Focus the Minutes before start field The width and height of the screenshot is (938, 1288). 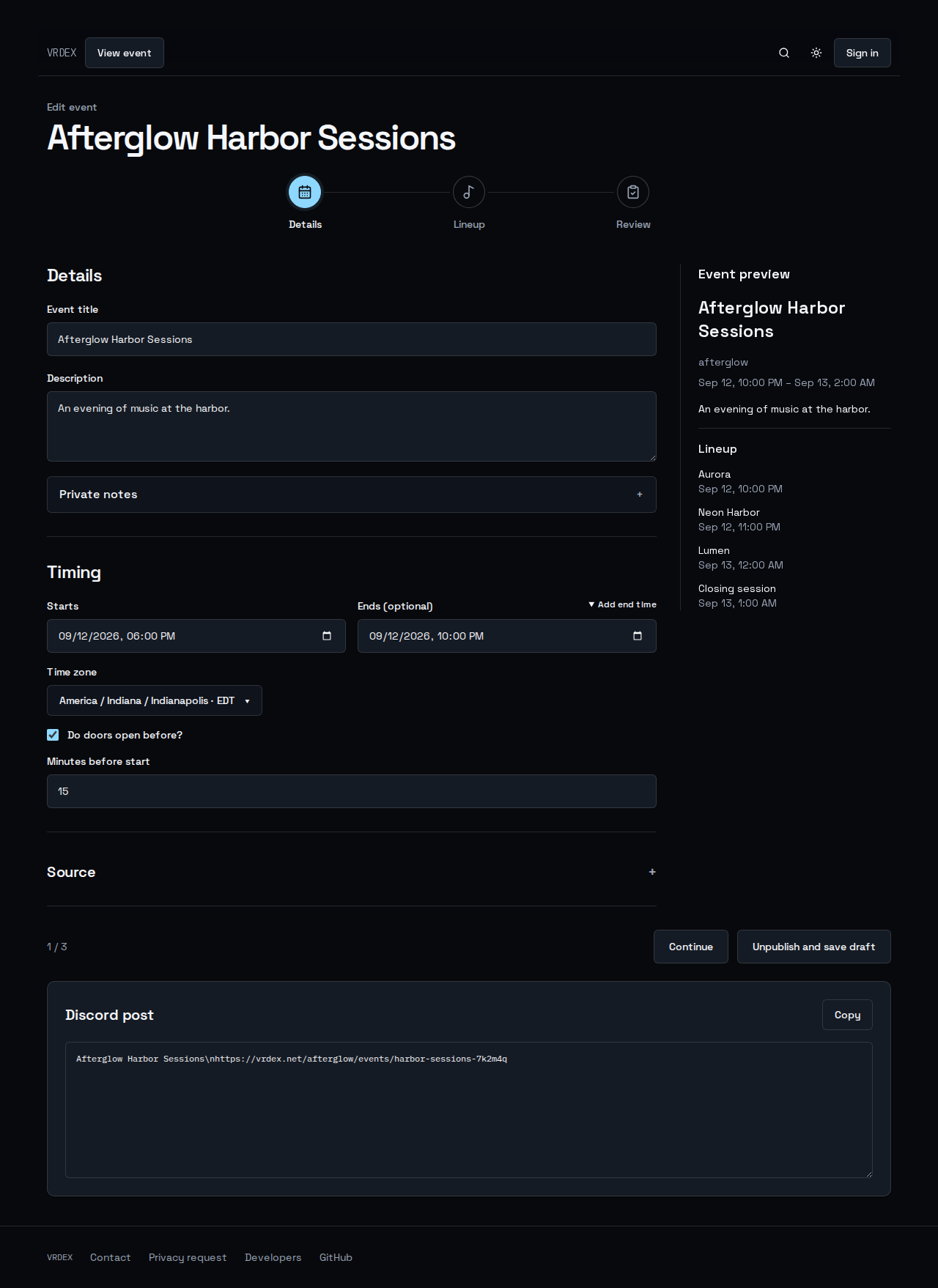352,791
